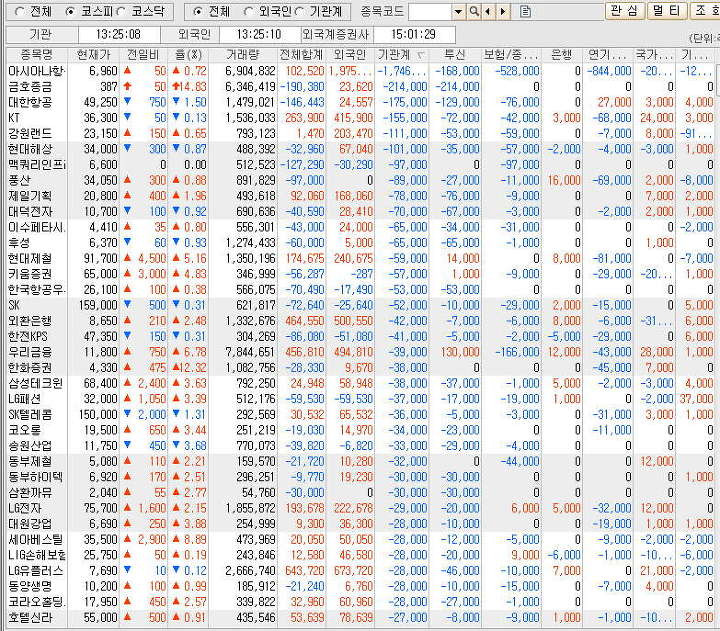This screenshot has height=631, width=720.
Task: Click the 기관 time label
Action: (x=41, y=34)
